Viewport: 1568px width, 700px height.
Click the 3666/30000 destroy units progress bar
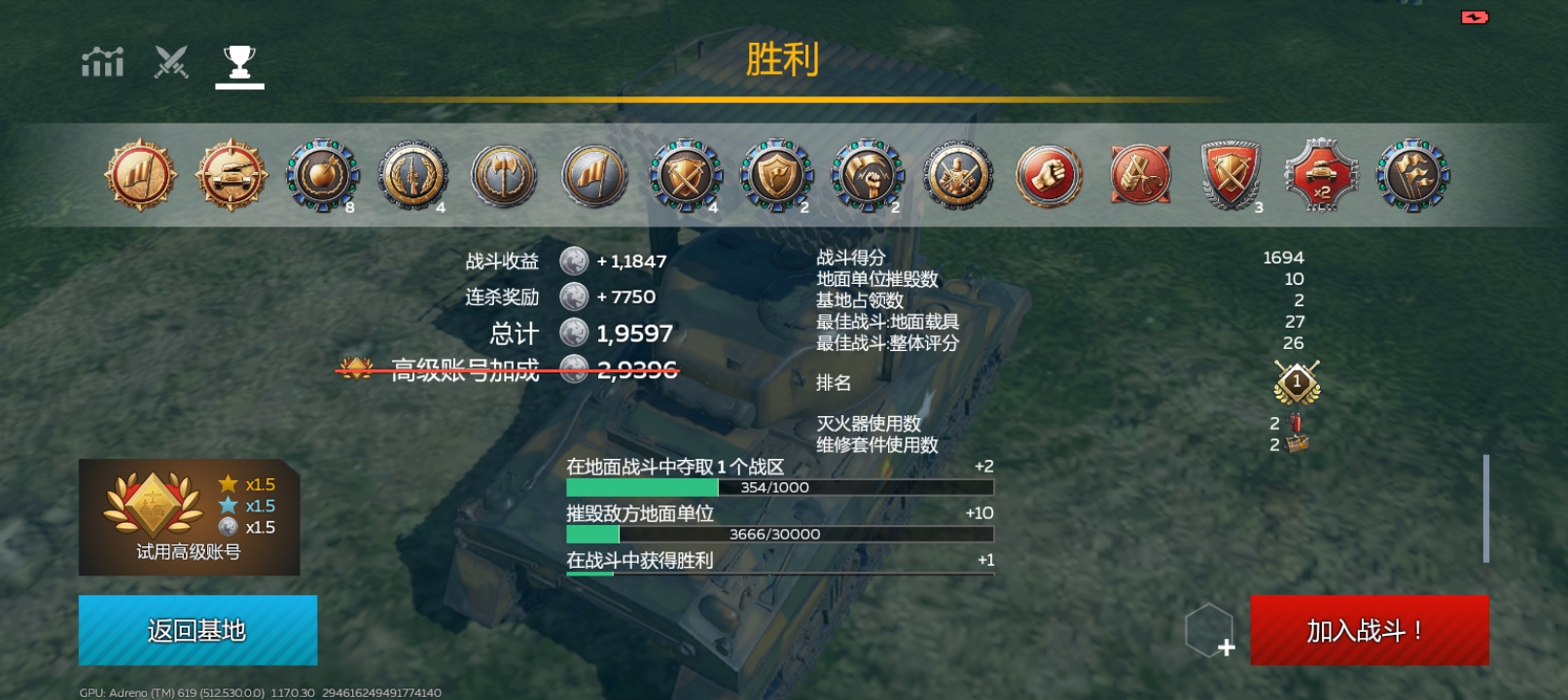coord(780,534)
